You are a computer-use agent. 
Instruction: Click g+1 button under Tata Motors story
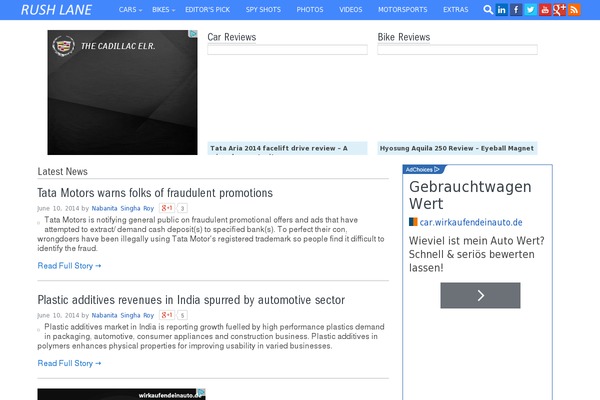point(167,208)
